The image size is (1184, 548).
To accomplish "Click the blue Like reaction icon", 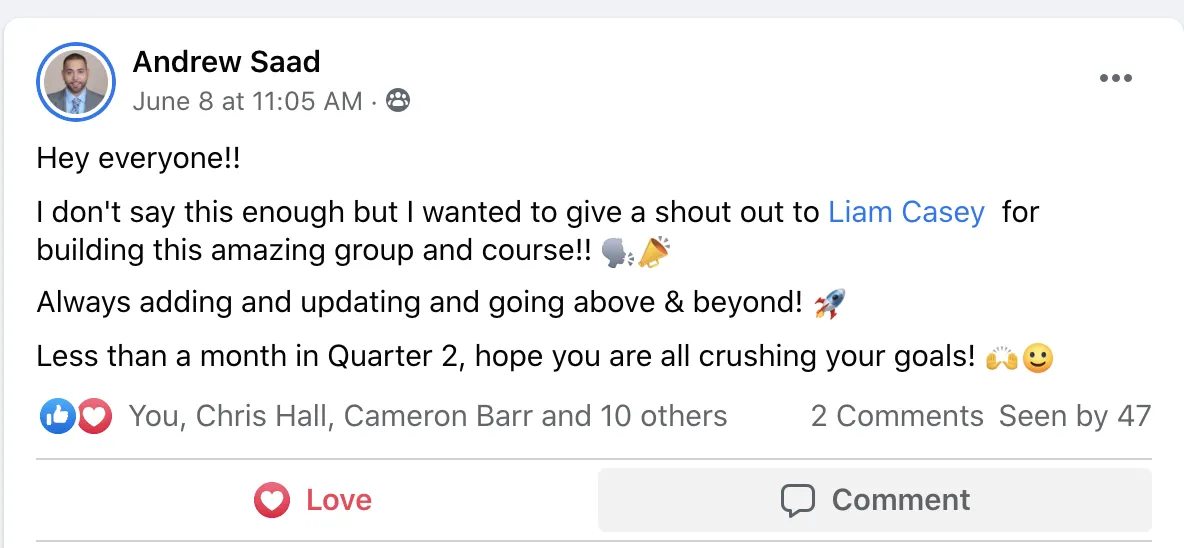I will (x=57, y=416).
